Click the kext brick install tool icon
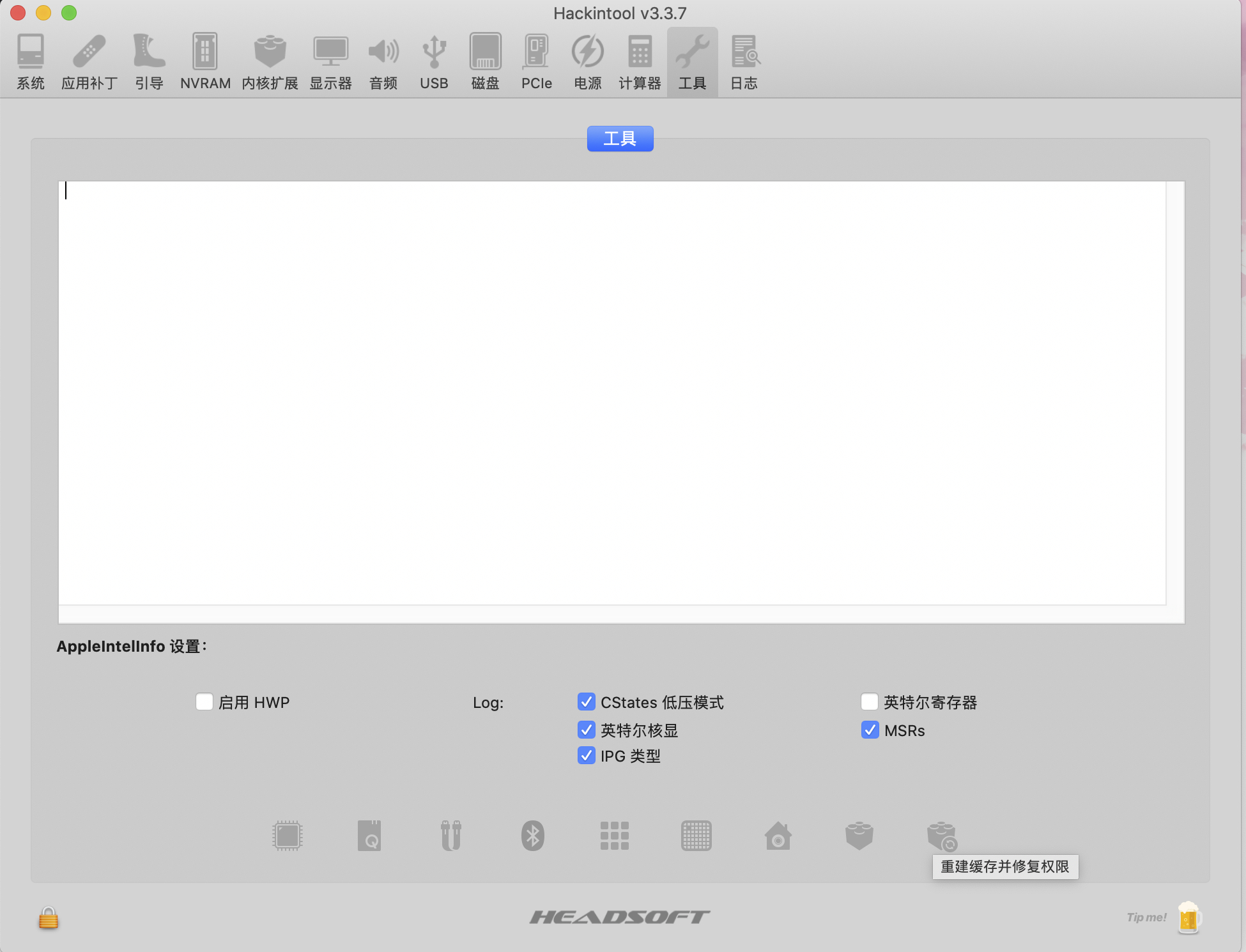Image resolution: width=1246 pixels, height=952 pixels. [859, 836]
